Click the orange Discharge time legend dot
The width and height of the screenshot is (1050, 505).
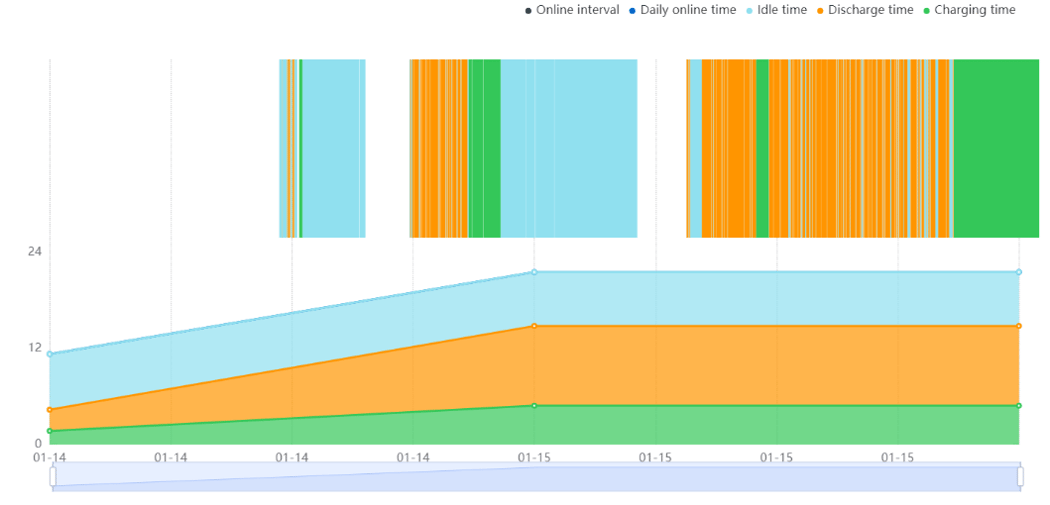point(820,11)
